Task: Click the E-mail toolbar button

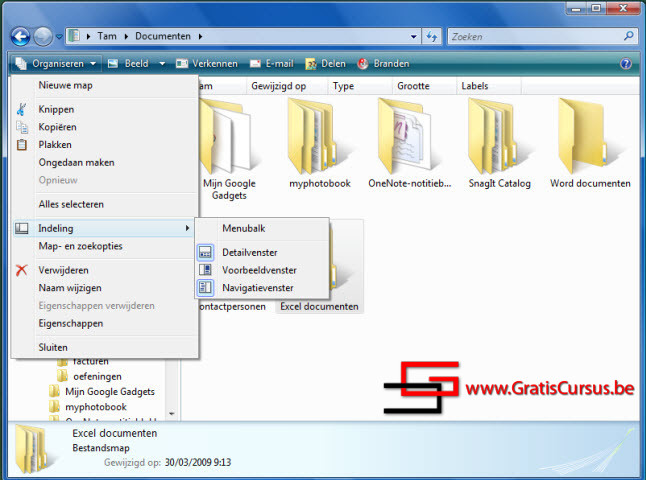Action: point(272,63)
